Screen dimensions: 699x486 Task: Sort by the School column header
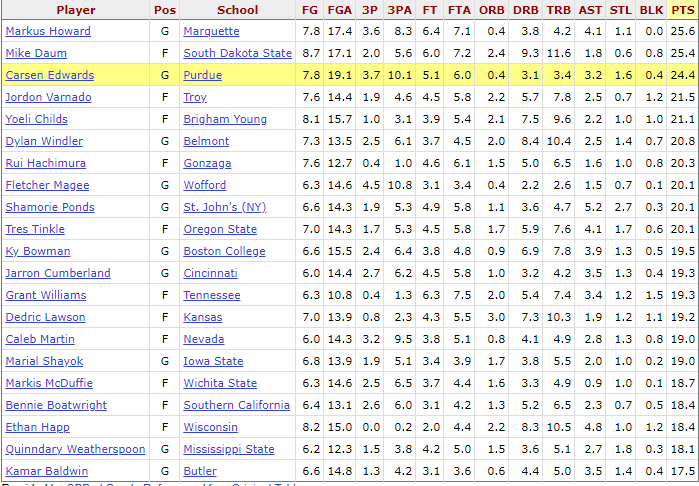pos(238,10)
